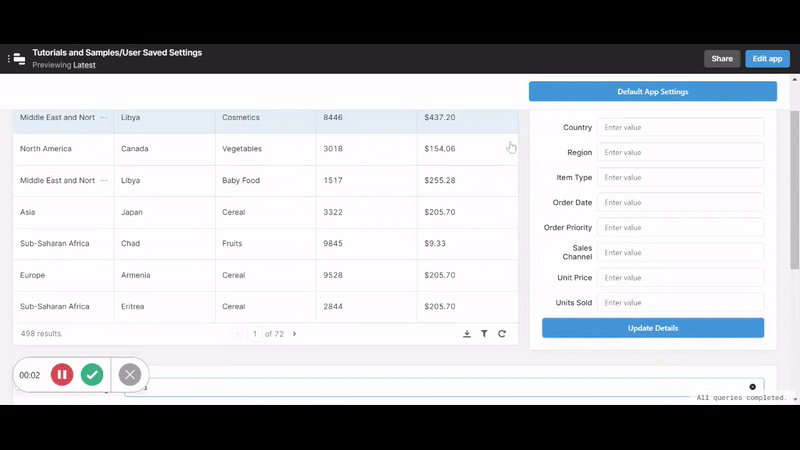Click the 498 results label
Image resolution: width=800 pixels, height=450 pixels.
click(x=41, y=334)
